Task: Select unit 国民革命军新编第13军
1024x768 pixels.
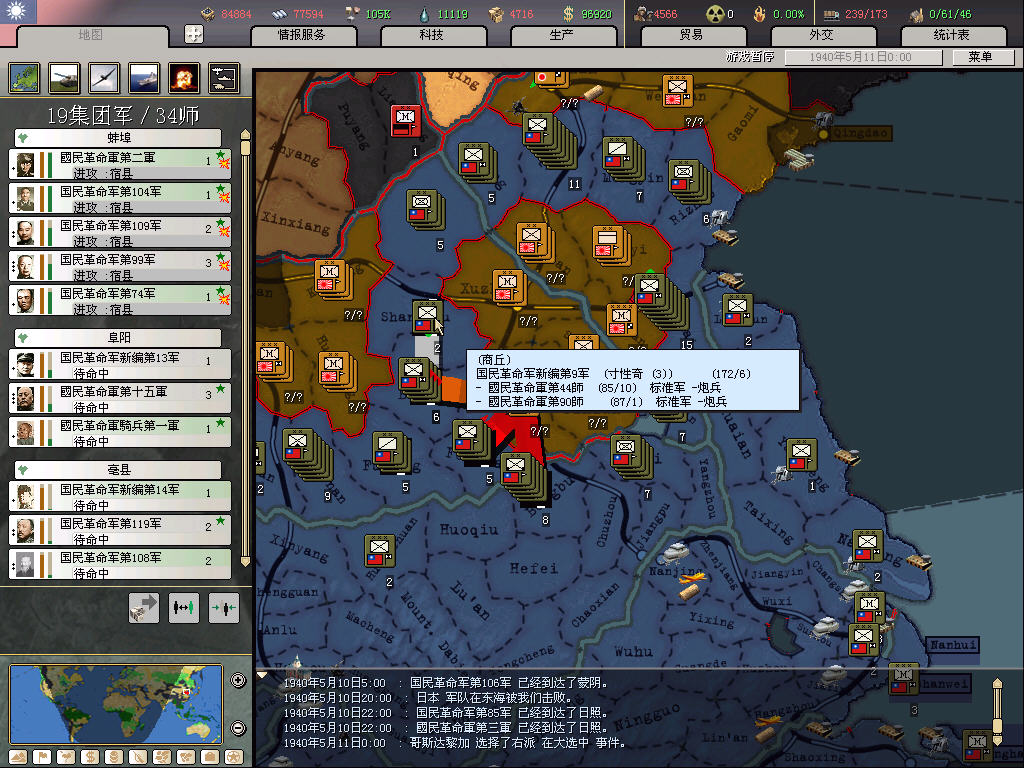Action: (x=120, y=364)
